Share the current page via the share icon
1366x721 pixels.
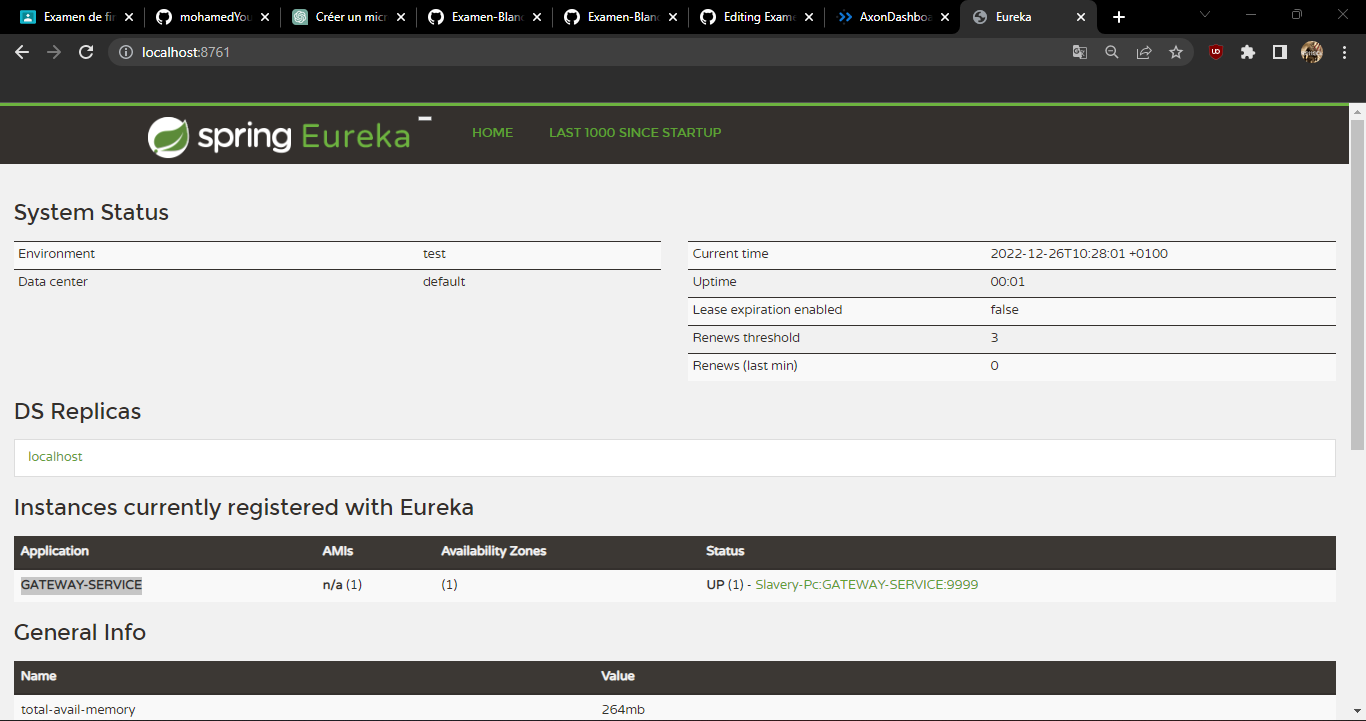click(x=1143, y=51)
